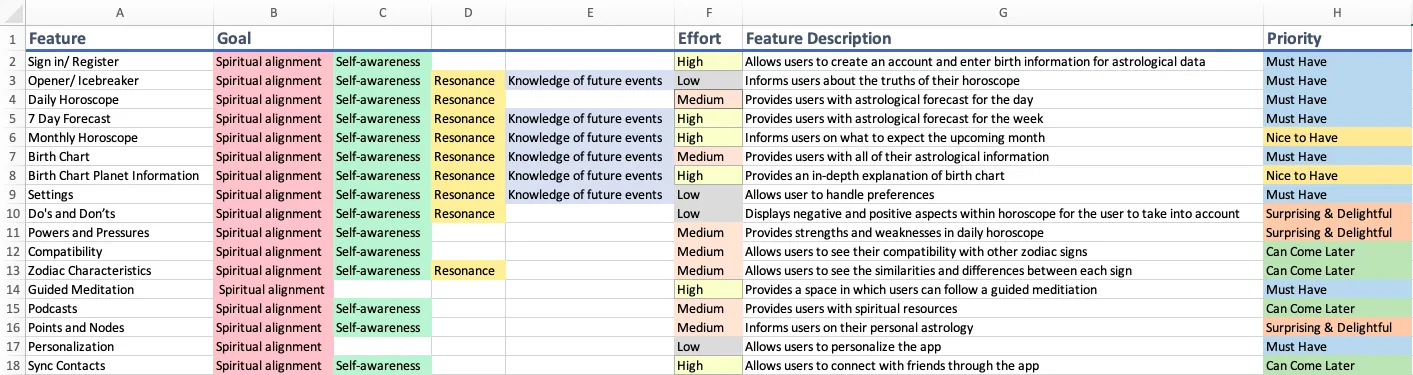
Task: Select the 'Monthly Horoscope' feature cell
Action: (x=119, y=138)
